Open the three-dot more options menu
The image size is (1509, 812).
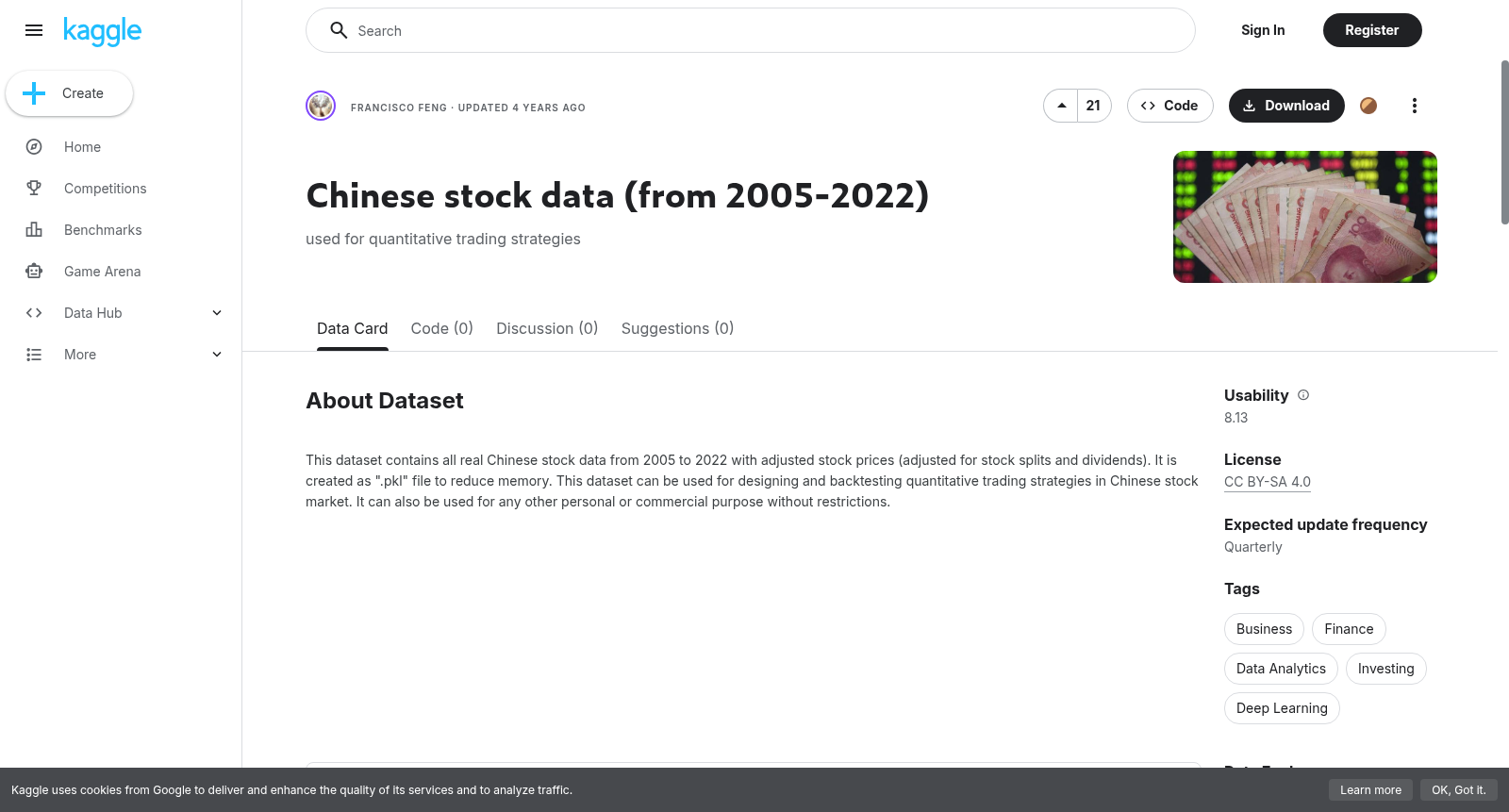tap(1414, 106)
